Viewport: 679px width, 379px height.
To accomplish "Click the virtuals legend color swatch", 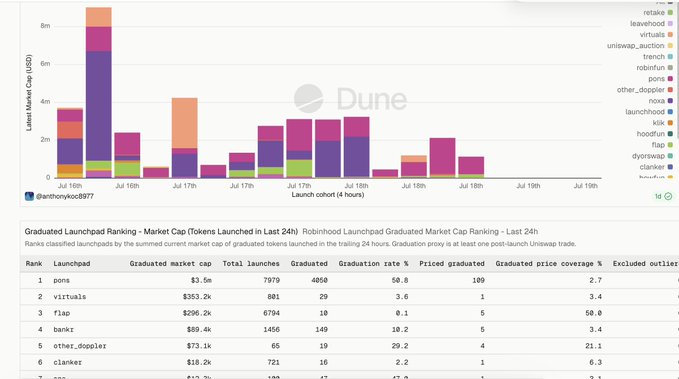I will pyautogui.click(x=670, y=35).
